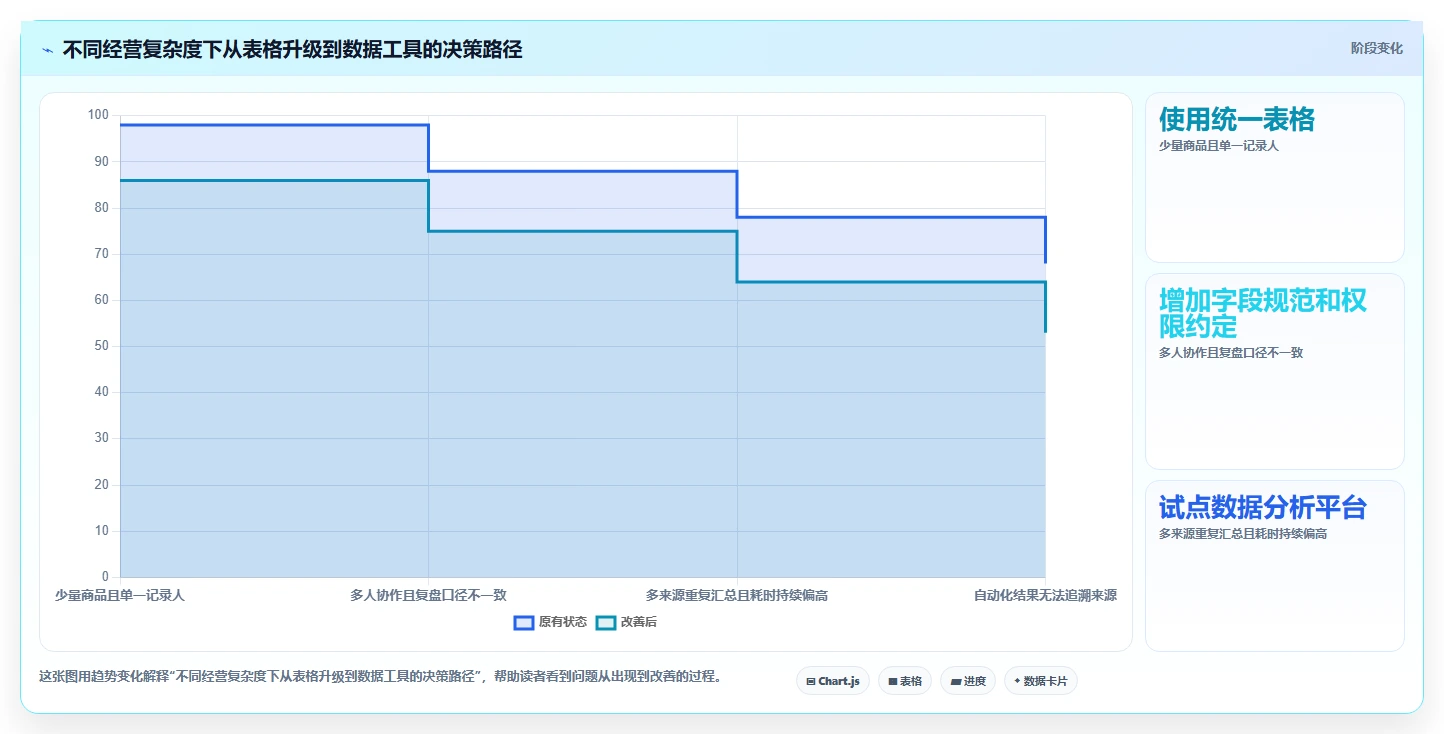
Task: Open the 试点数据分析平台 card
Action: click(1275, 566)
